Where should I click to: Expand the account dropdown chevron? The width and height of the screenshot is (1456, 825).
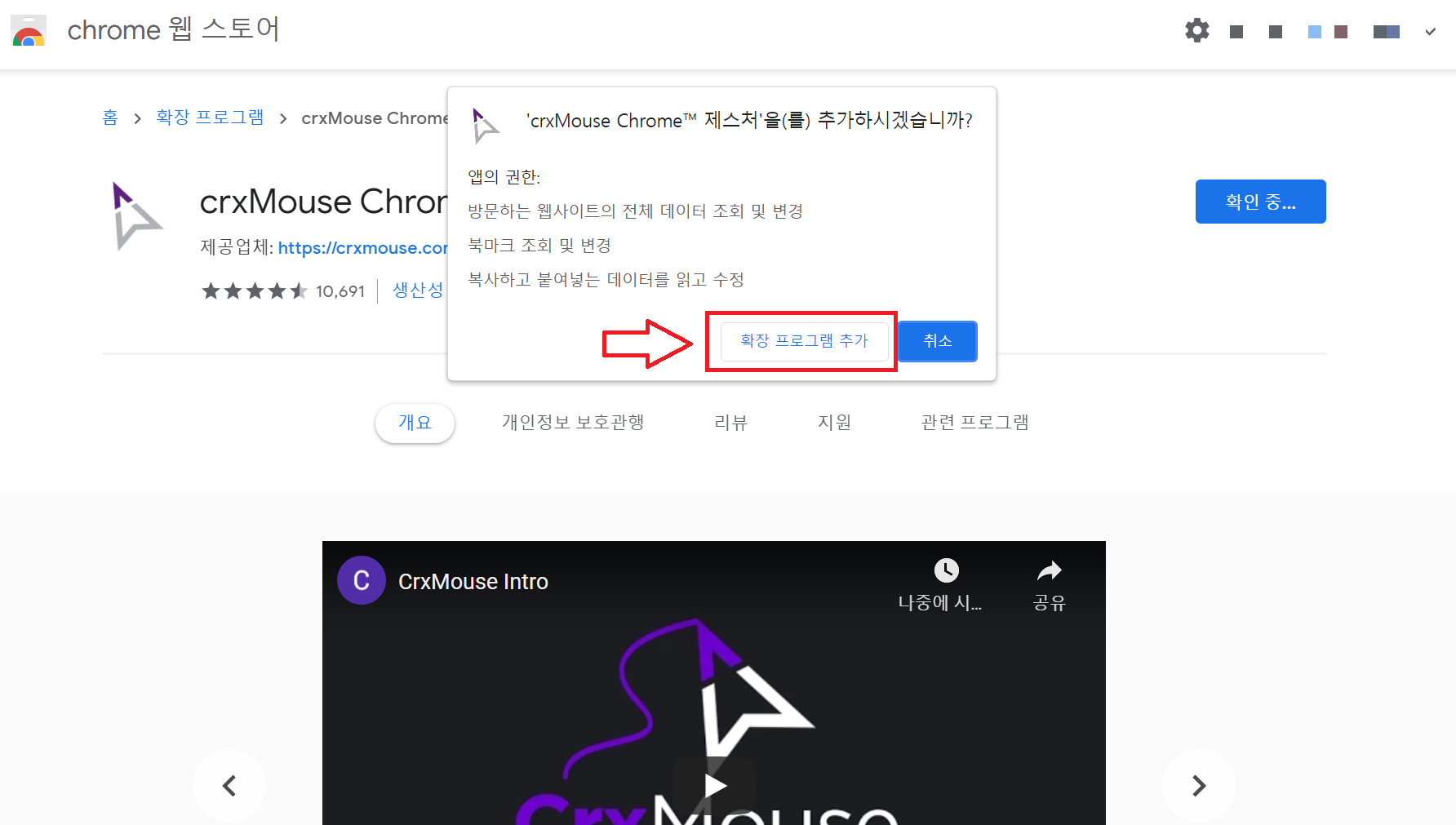pos(1430,32)
